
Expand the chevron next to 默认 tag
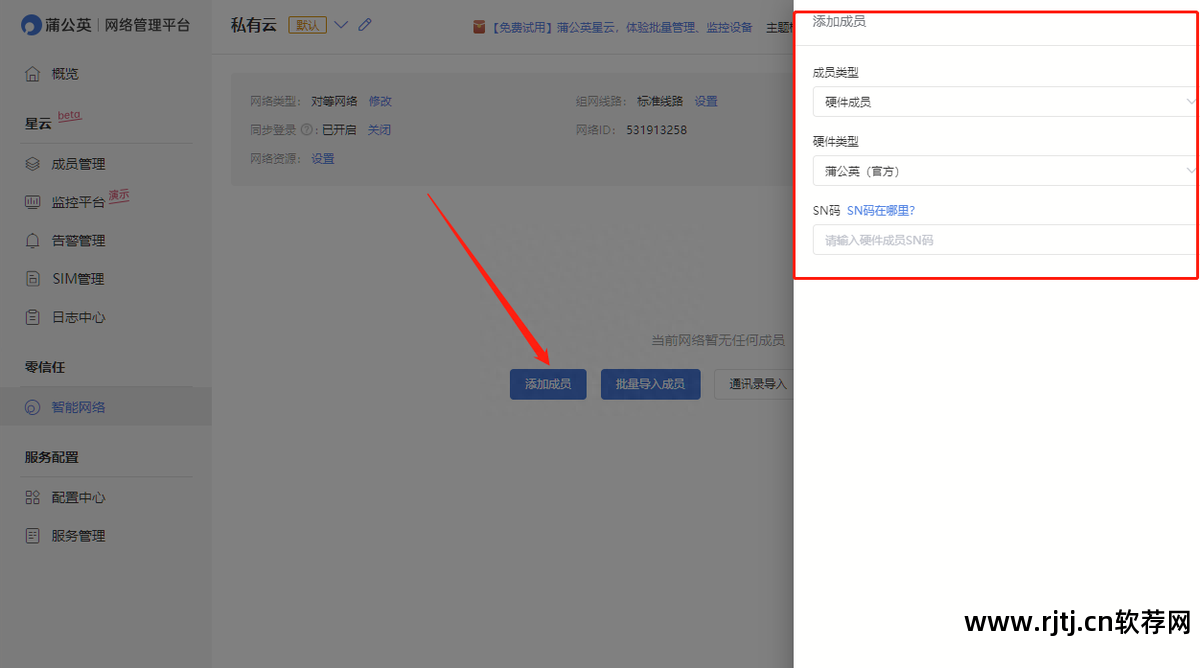341,25
